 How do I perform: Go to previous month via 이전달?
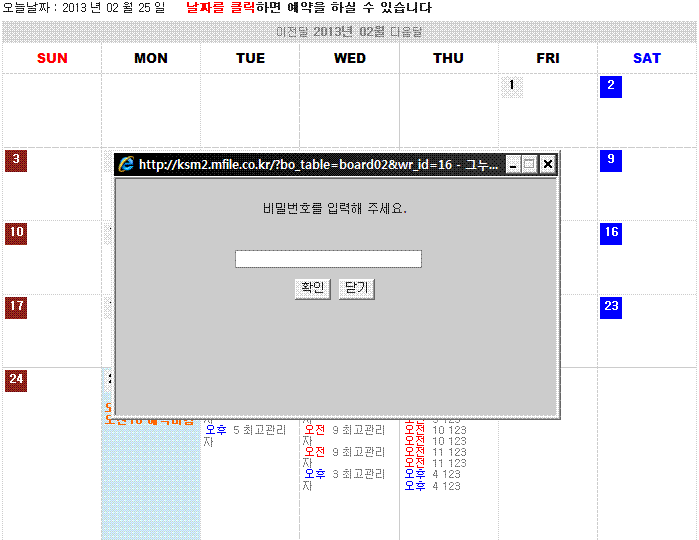pyautogui.click(x=292, y=32)
